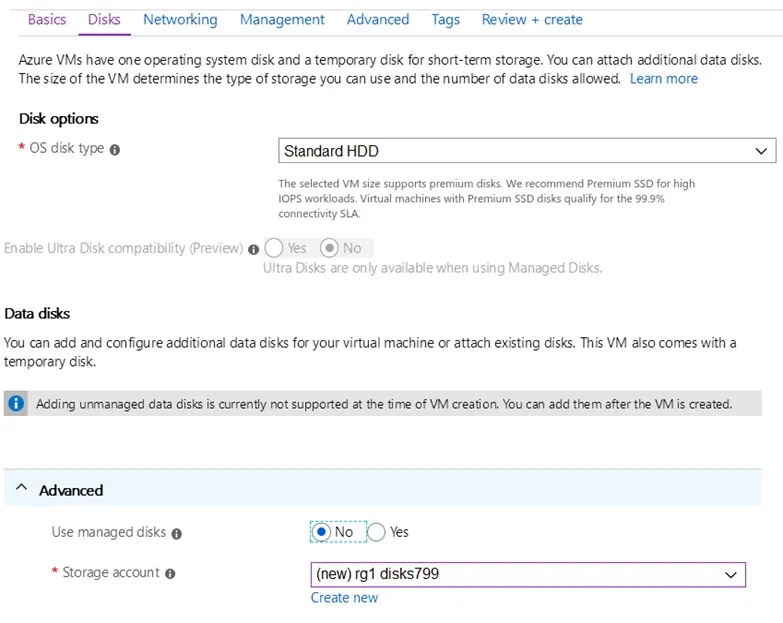Image resolution: width=783 pixels, height=623 pixels.
Task: Click the Advanced section header text
Action: pyautogui.click(x=71, y=490)
